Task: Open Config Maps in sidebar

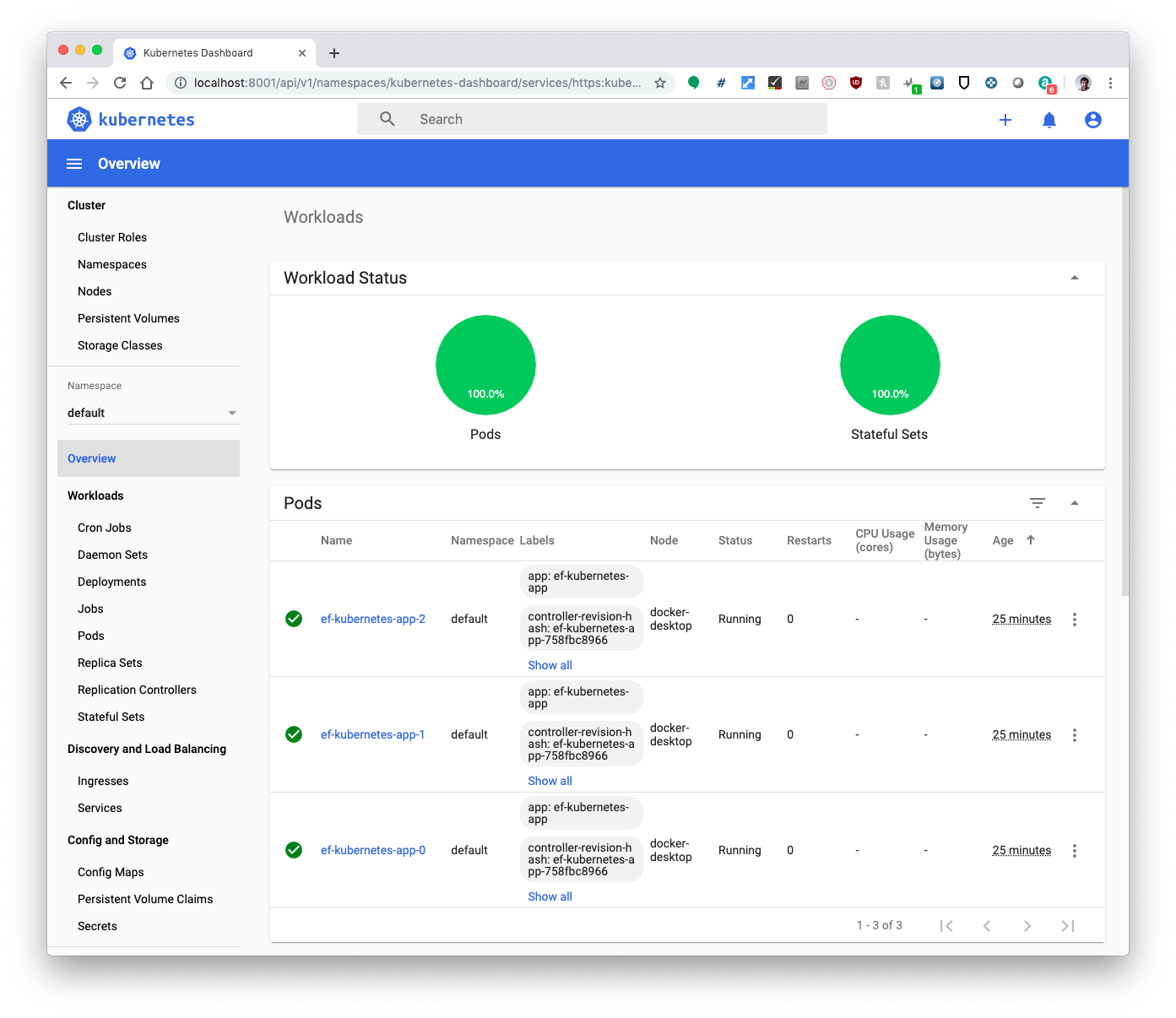Action: click(x=111, y=872)
